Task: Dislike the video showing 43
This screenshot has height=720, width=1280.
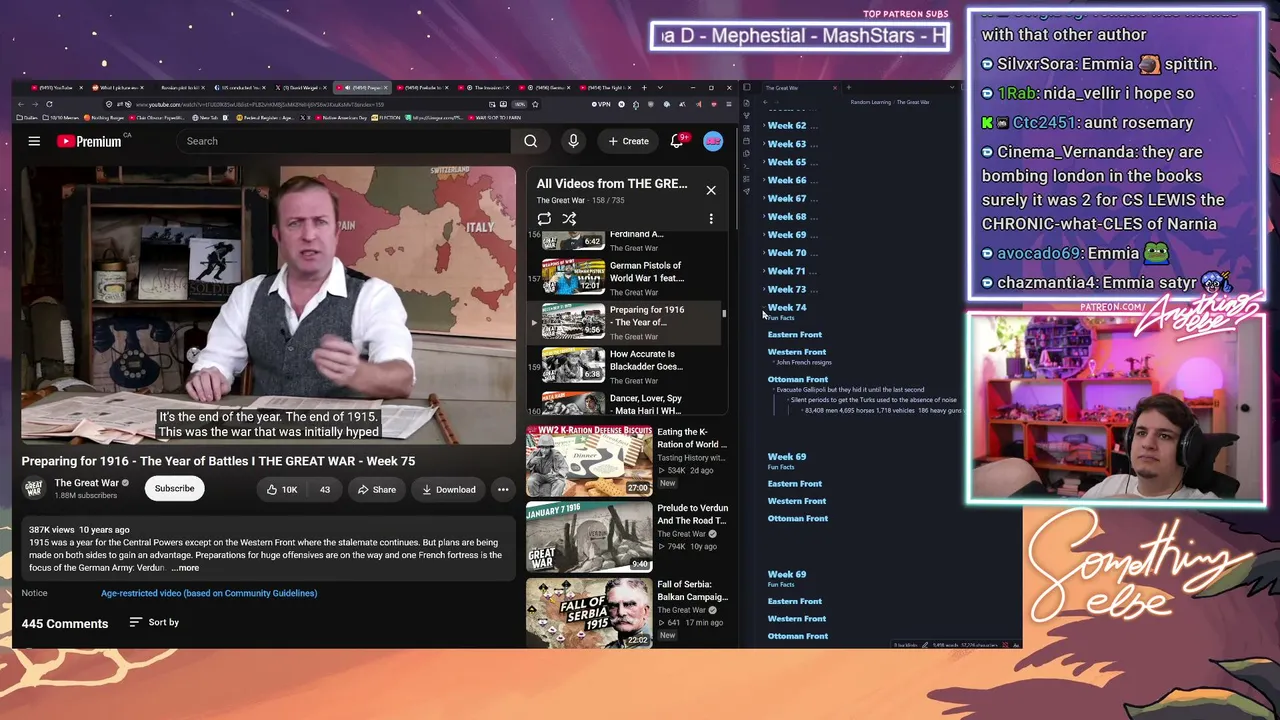Action: tap(324, 489)
